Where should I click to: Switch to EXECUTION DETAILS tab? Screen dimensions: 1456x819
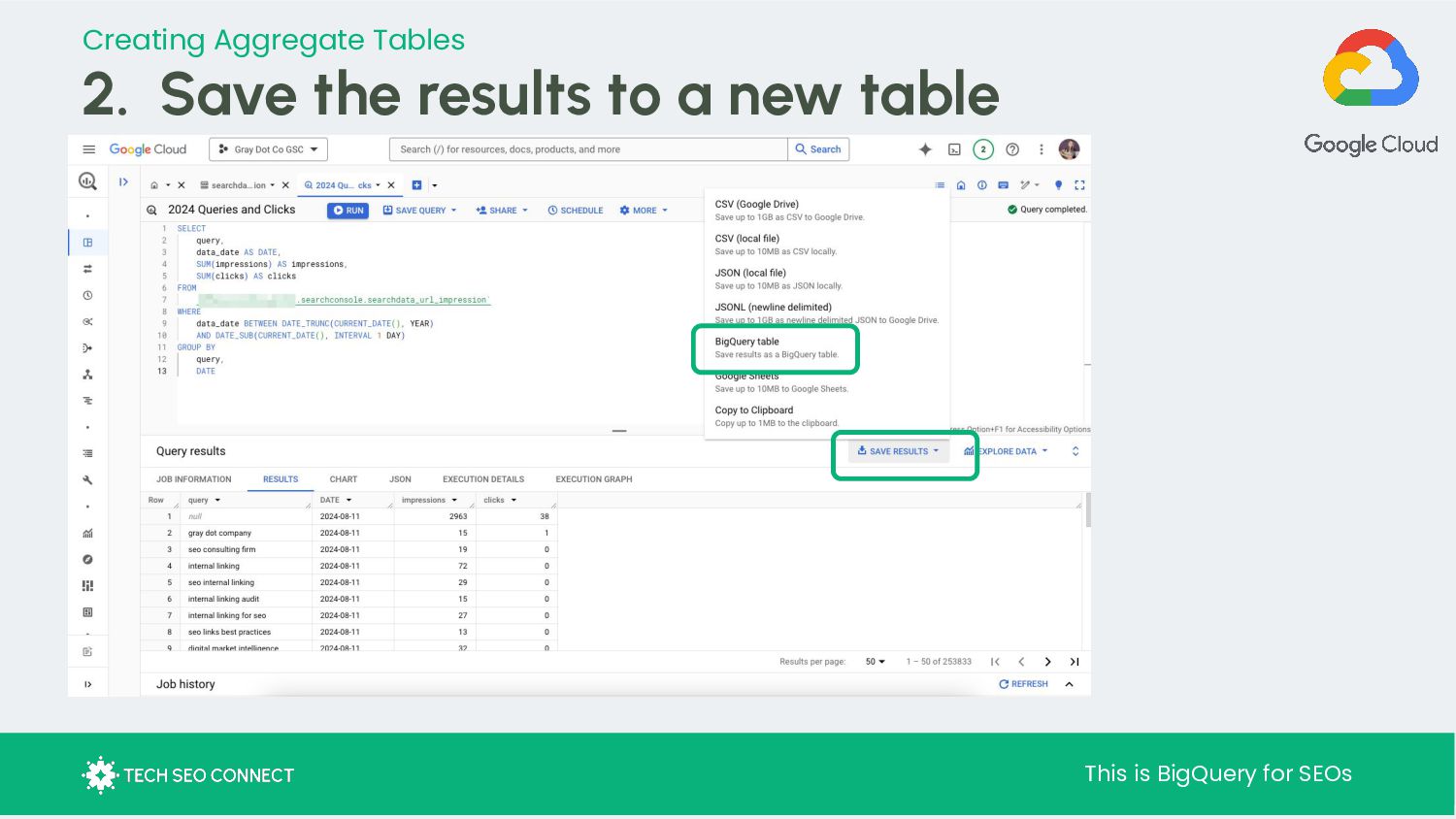[x=483, y=479]
